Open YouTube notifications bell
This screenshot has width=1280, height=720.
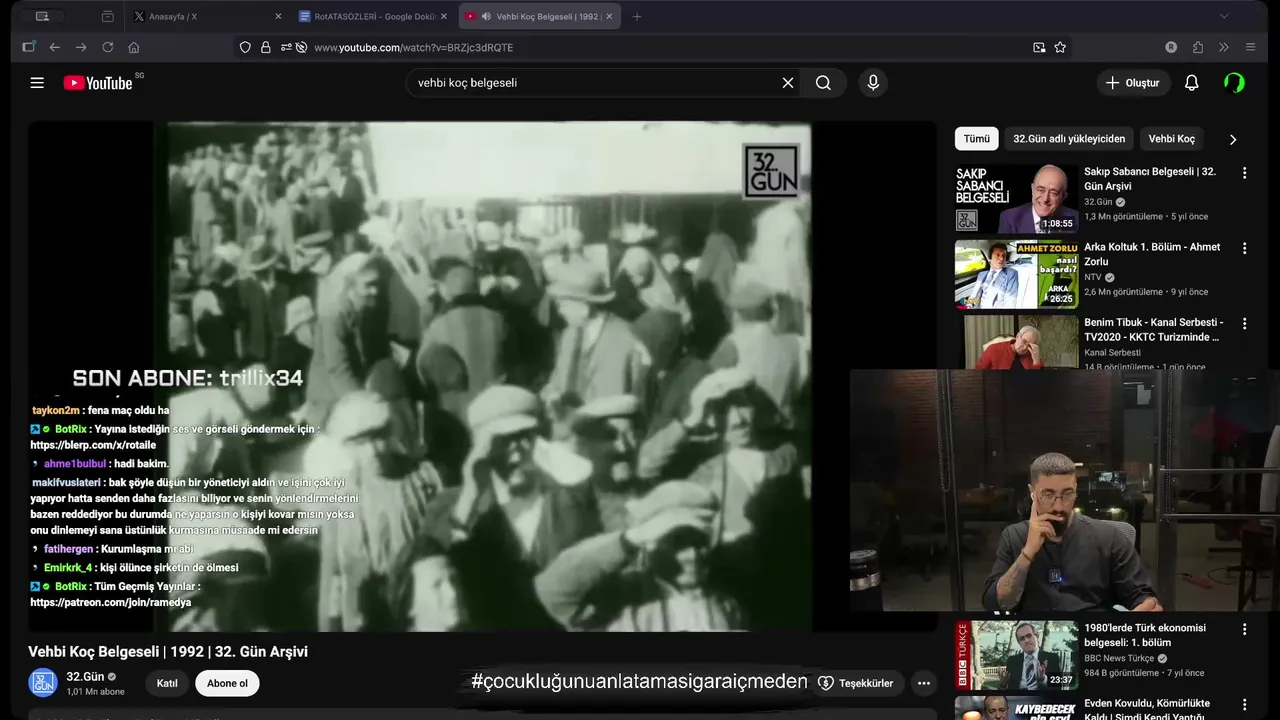[x=1191, y=83]
